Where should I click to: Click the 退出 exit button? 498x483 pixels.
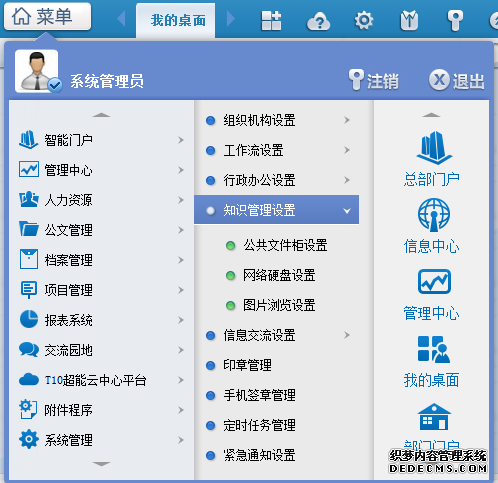coord(456,80)
